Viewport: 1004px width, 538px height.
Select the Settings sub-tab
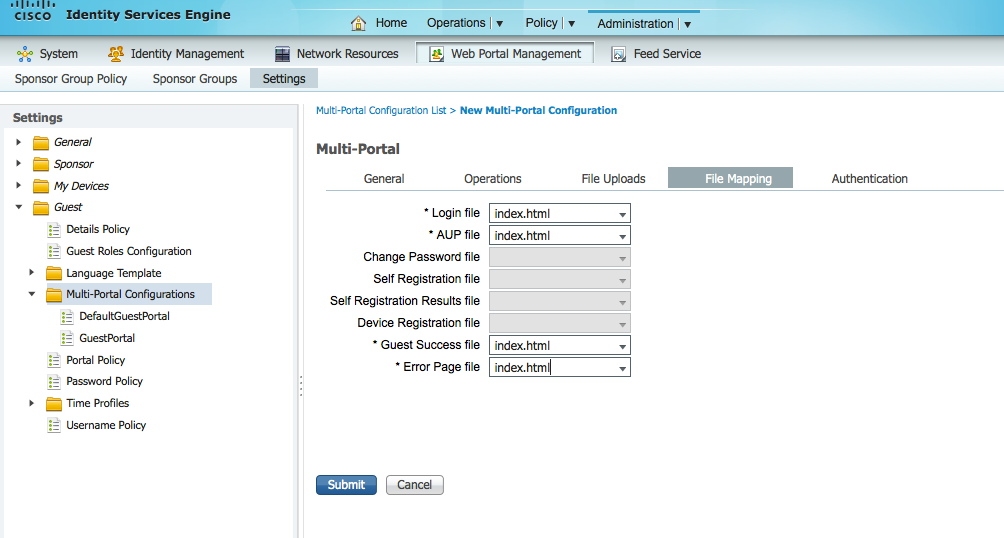pos(284,79)
